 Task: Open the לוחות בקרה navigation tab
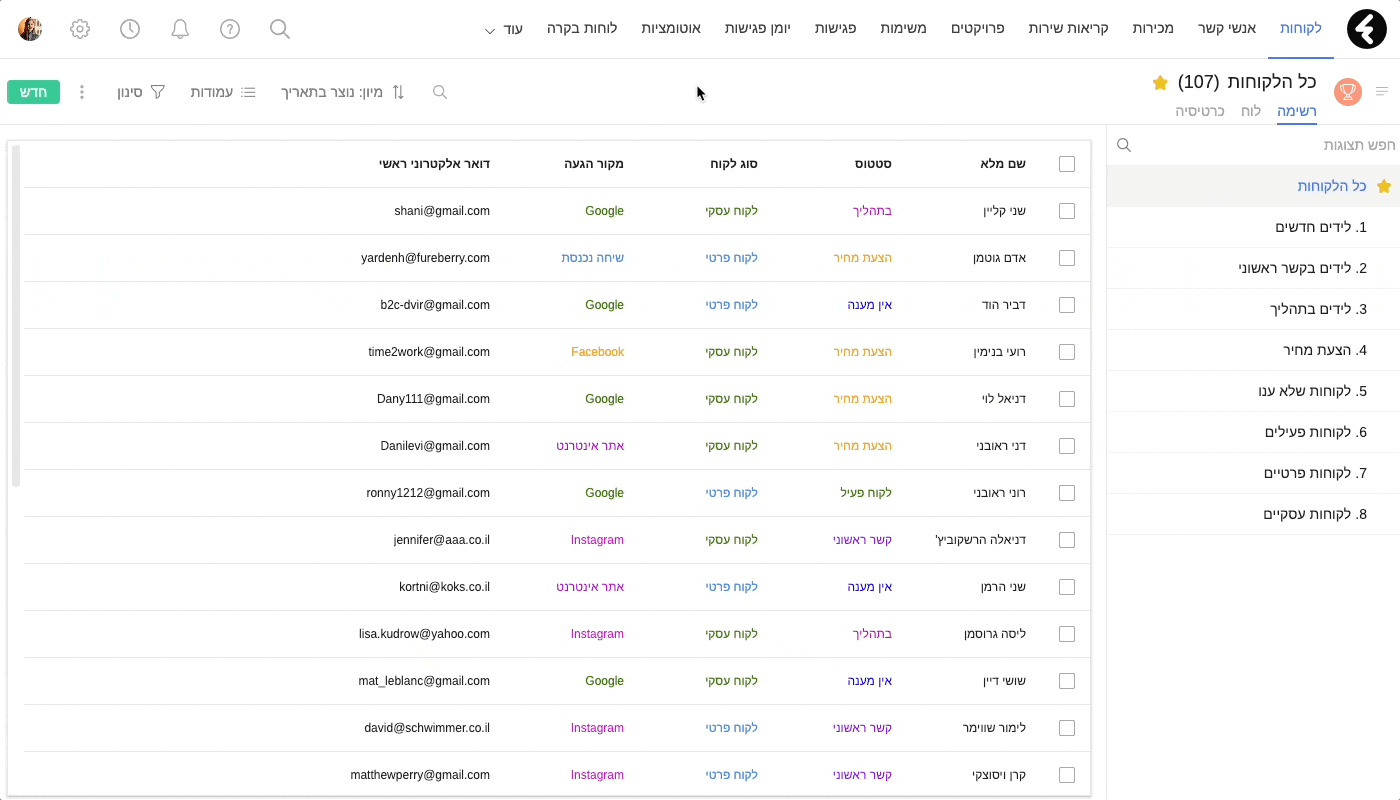[x=582, y=28]
